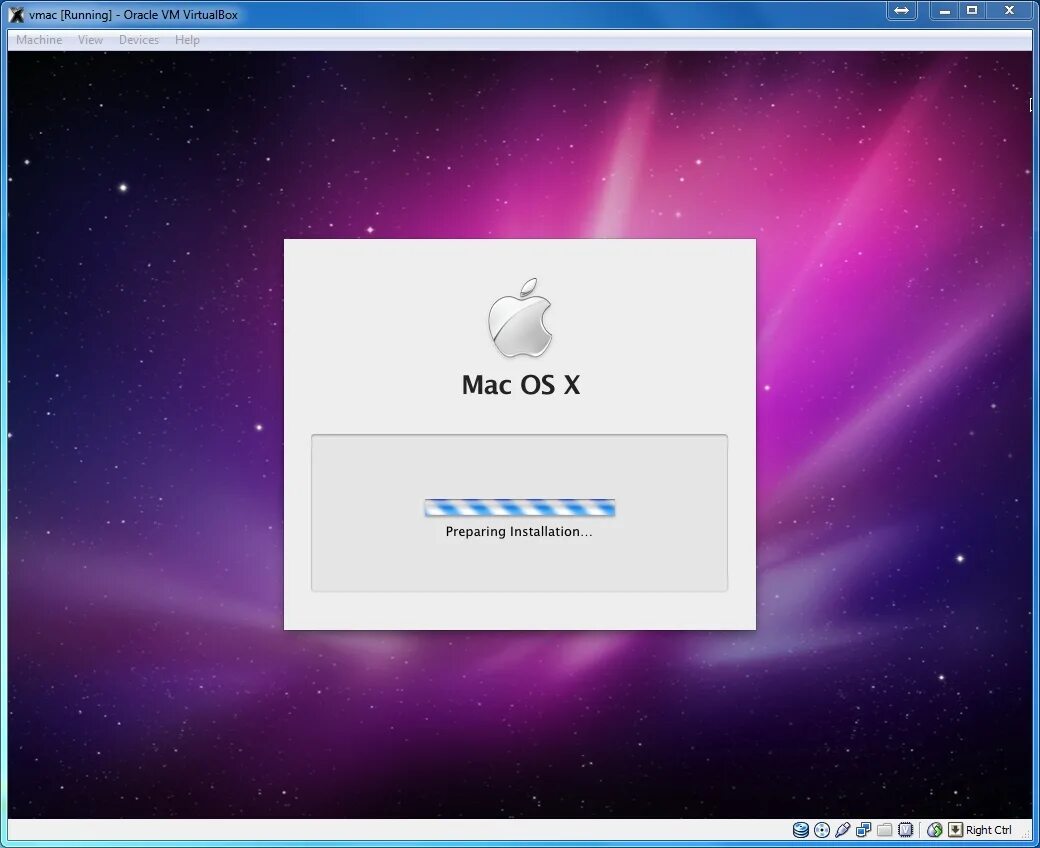Click the Mac OS X heading

point(521,385)
